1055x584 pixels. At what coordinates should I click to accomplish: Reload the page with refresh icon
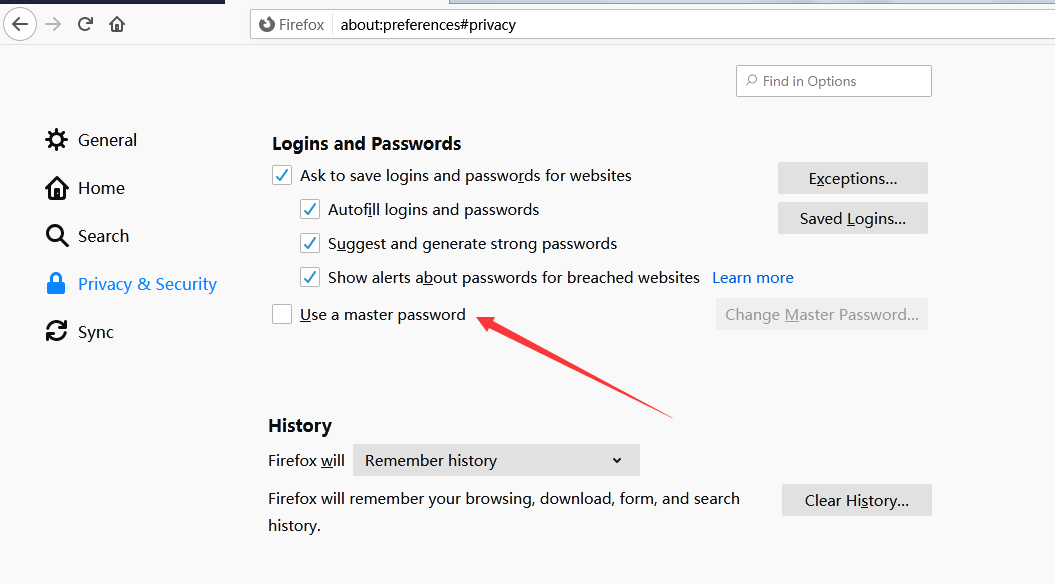coord(85,25)
